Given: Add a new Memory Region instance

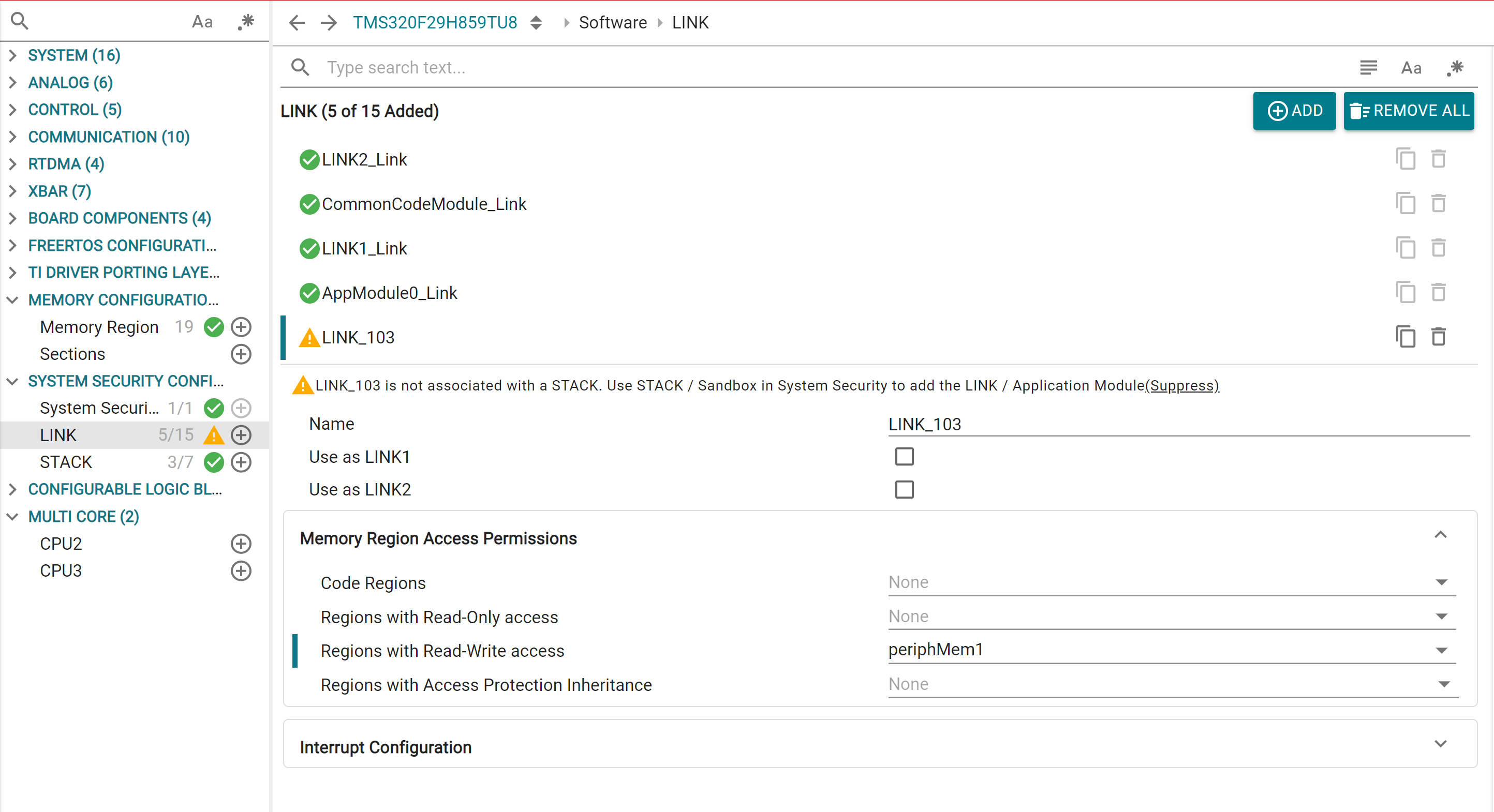Looking at the screenshot, I should pyautogui.click(x=241, y=327).
